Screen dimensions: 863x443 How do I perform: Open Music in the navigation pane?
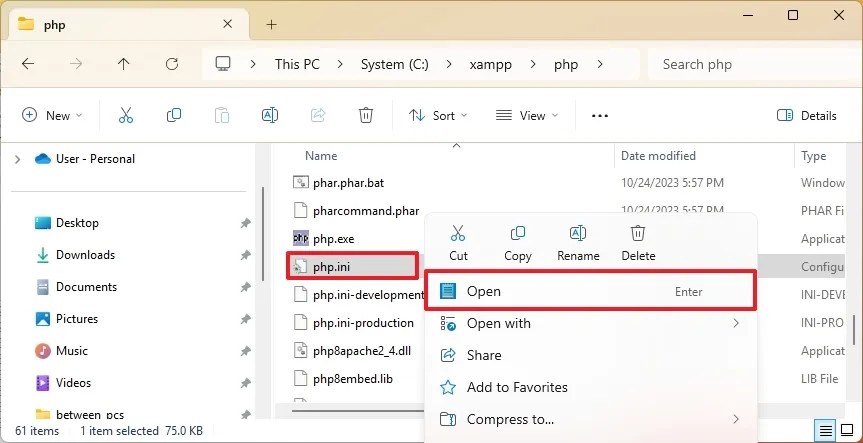[x=72, y=351]
